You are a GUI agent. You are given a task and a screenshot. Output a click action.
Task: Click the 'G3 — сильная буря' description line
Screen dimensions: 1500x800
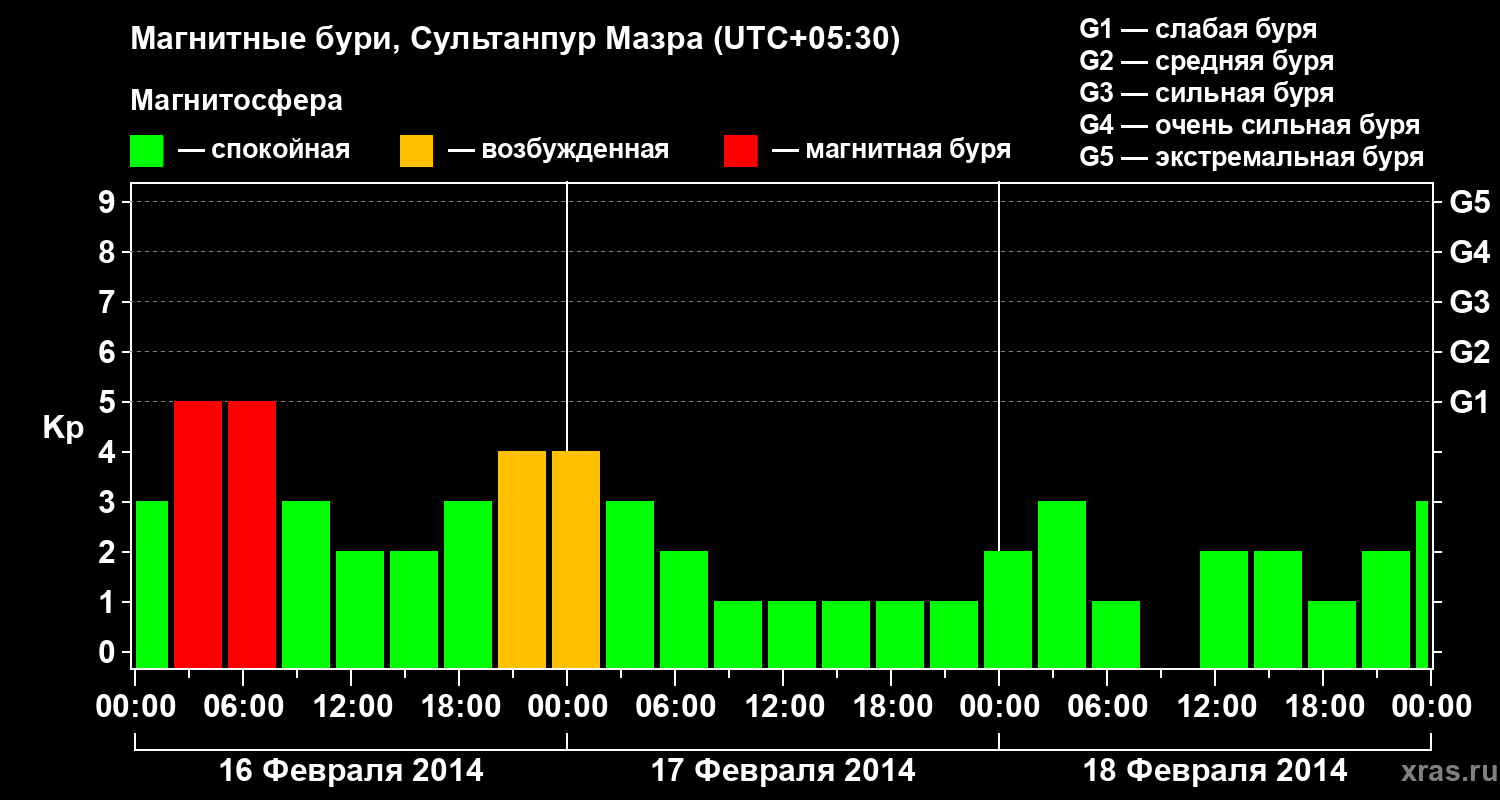click(1207, 93)
